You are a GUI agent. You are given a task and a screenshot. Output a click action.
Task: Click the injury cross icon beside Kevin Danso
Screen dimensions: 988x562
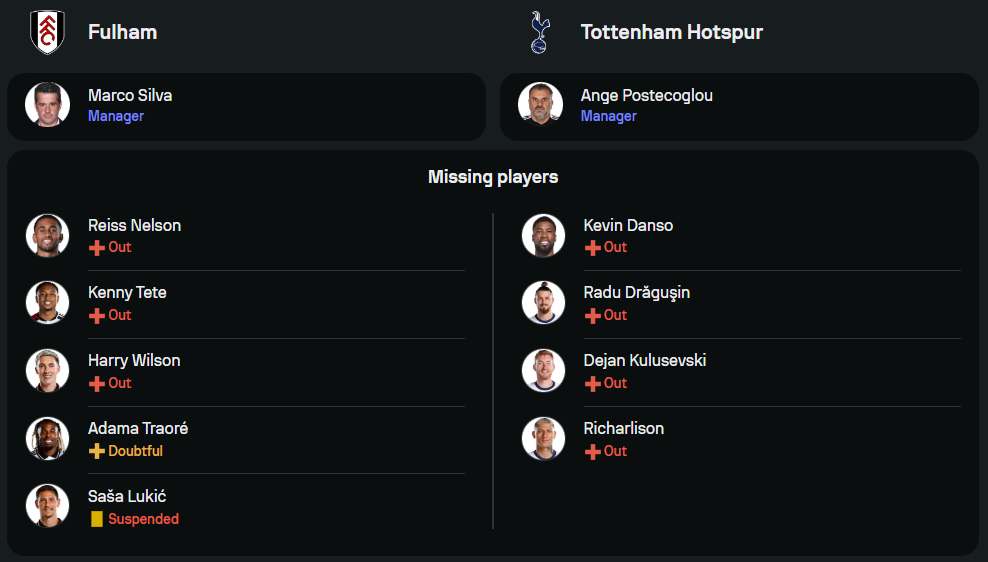(x=593, y=248)
